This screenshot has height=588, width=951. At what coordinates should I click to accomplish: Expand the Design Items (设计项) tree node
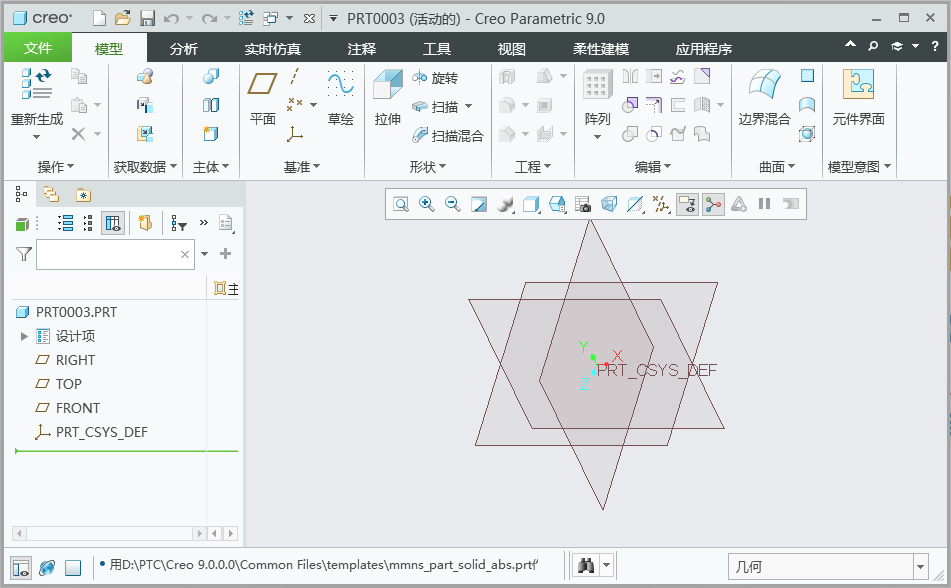24,336
